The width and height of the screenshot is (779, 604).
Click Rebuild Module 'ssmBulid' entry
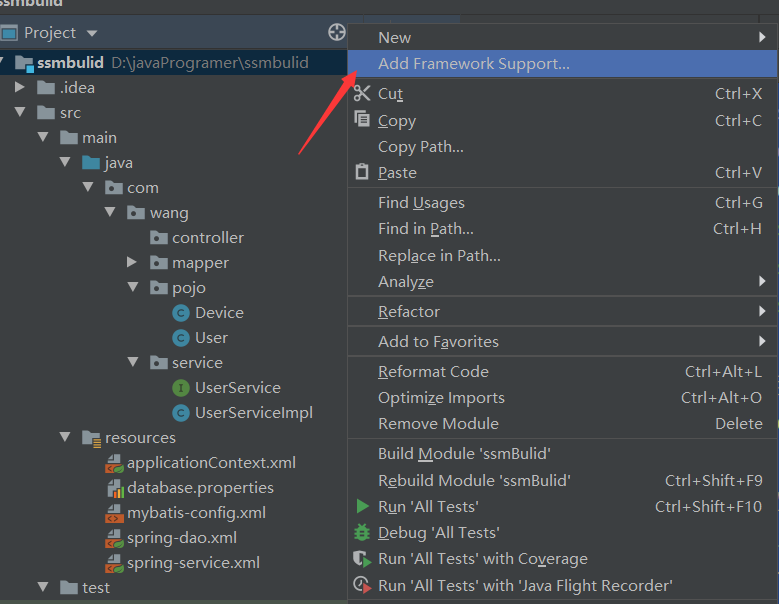474,480
